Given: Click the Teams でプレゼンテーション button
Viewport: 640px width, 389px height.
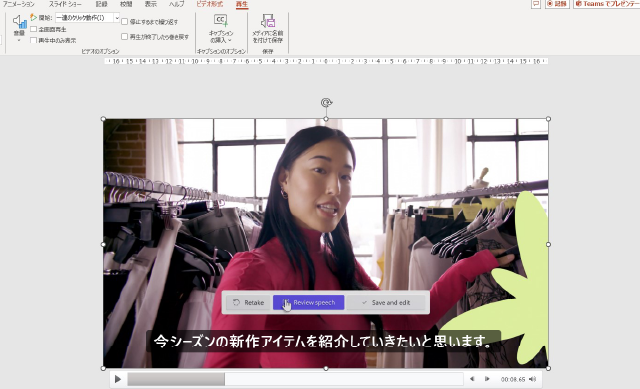Looking at the screenshot, I should point(607,4).
